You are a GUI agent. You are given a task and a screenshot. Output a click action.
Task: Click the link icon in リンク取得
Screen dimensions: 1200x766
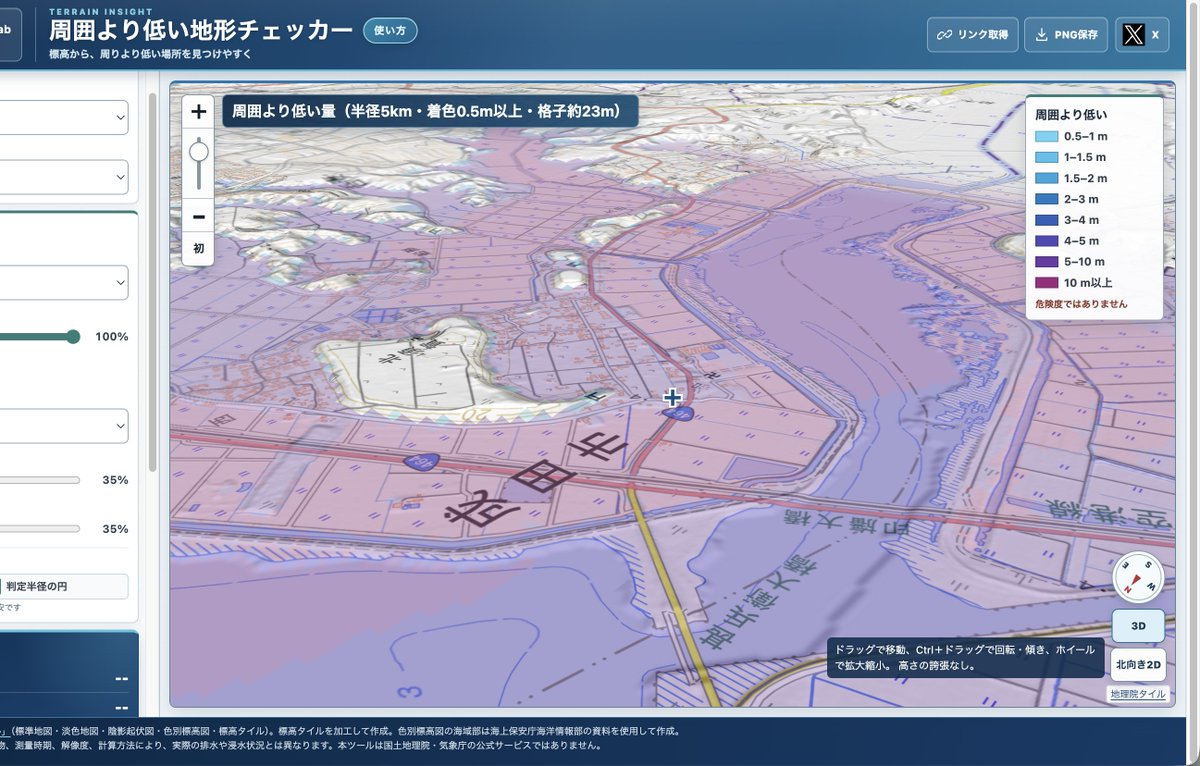tap(943, 35)
